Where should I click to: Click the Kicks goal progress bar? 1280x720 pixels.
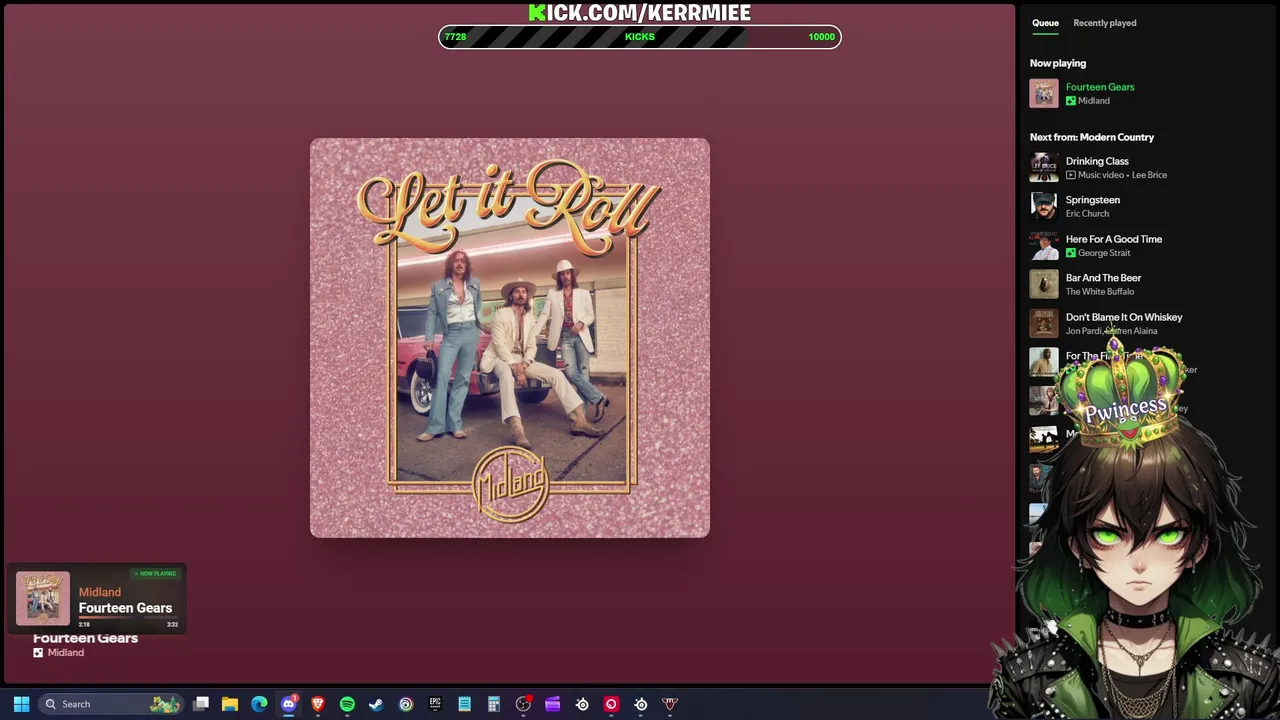(x=640, y=37)
